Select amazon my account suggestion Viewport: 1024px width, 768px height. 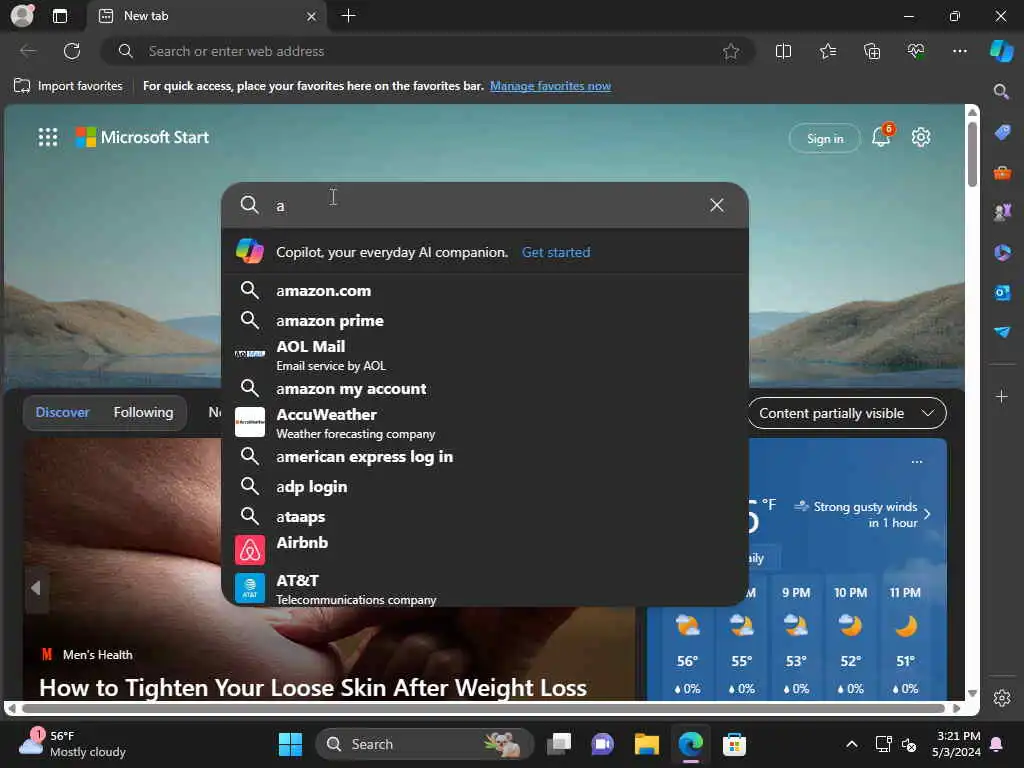485,389
